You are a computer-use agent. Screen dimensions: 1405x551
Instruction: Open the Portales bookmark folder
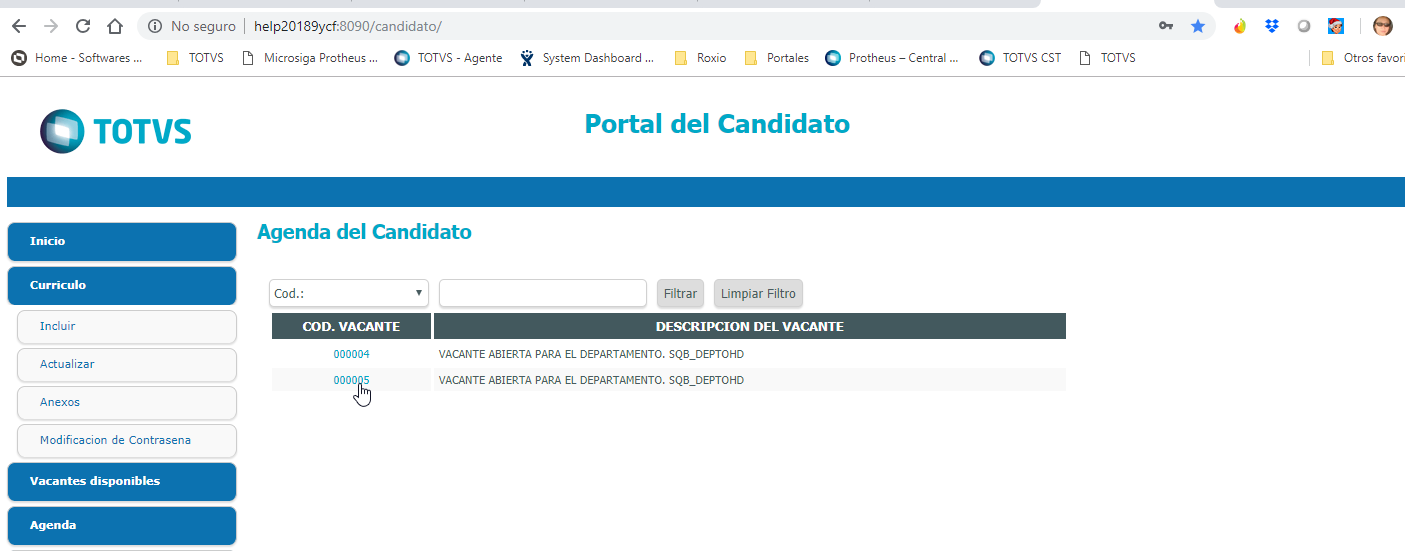click(777, 58)
